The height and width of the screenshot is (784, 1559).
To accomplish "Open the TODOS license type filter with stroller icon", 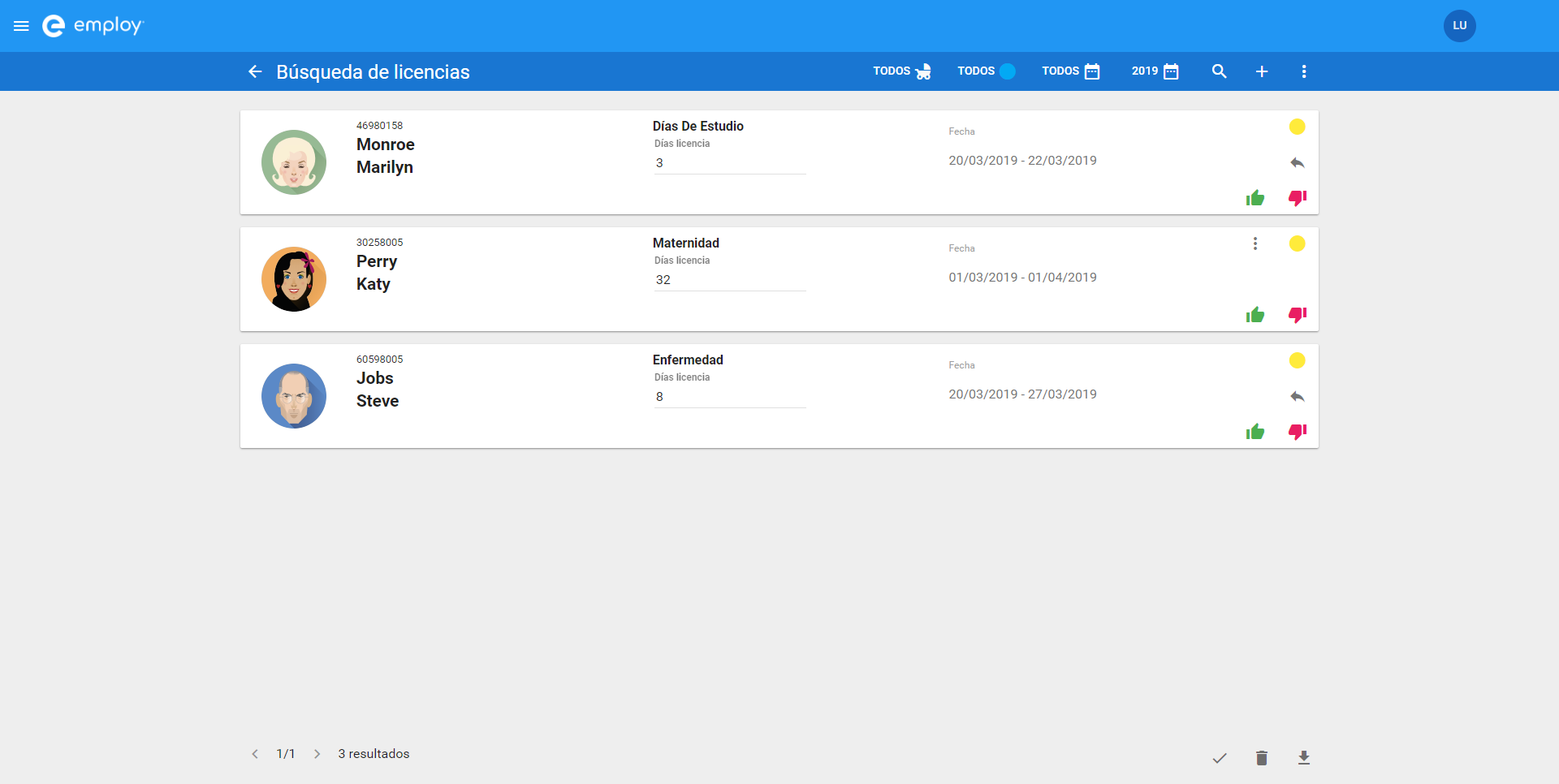I will pos(902,71).
